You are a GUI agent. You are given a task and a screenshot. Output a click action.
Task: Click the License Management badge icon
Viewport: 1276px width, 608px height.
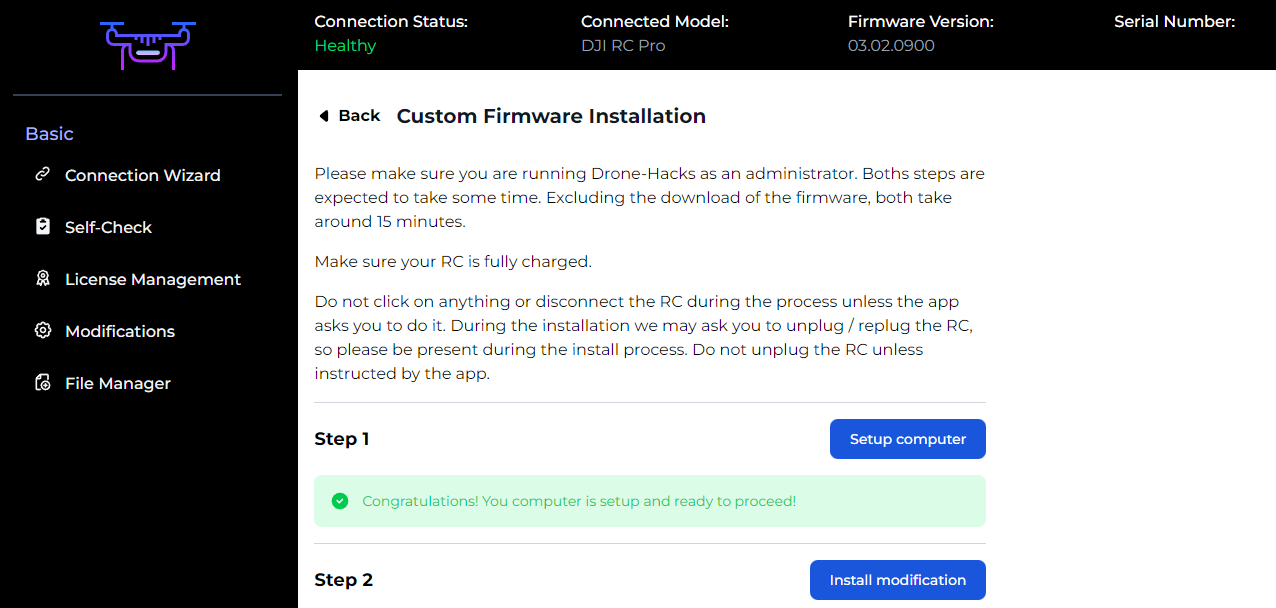coord(42,279)
